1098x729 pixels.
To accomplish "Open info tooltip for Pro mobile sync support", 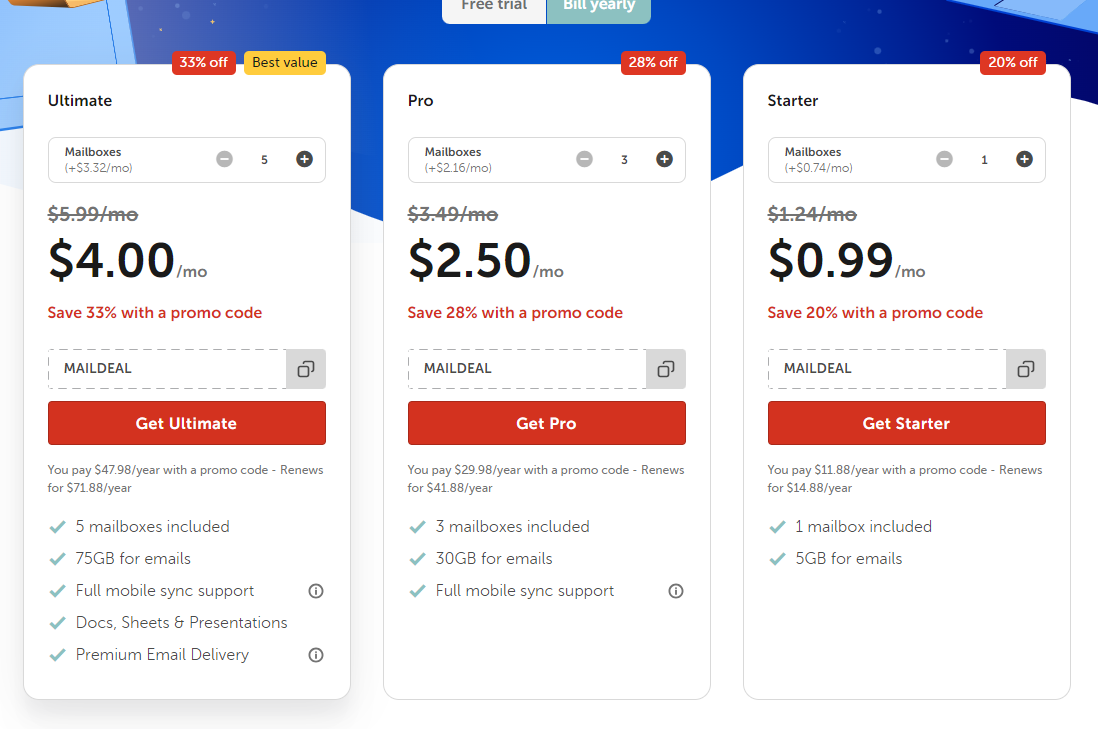I will tap(675, 591).
